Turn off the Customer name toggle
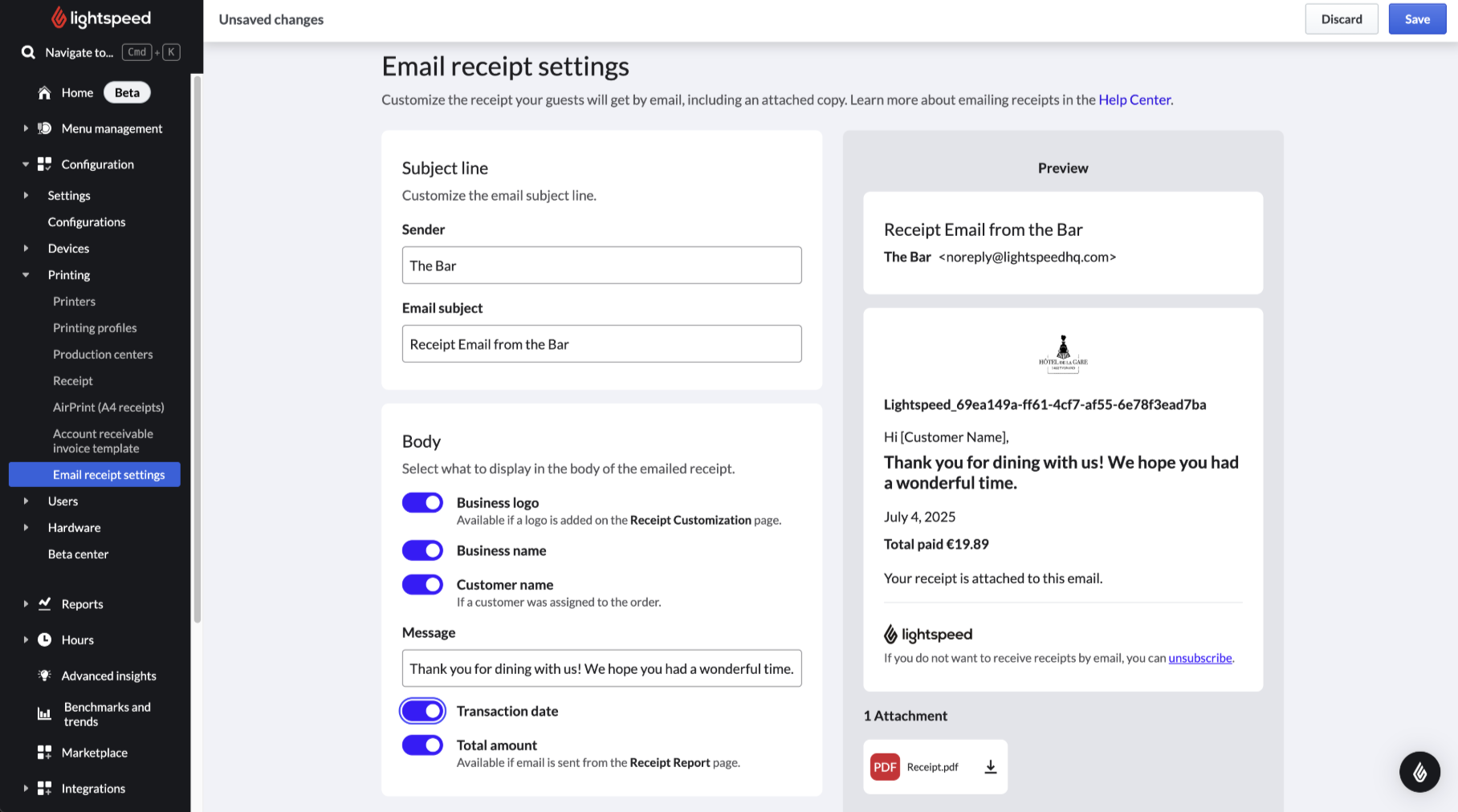 click(x=422, y=585)
